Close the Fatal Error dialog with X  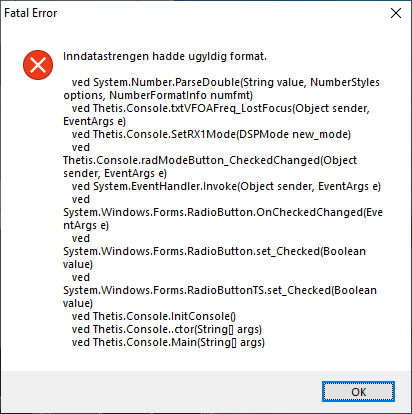pyautogui.click(x=396, y=13)
